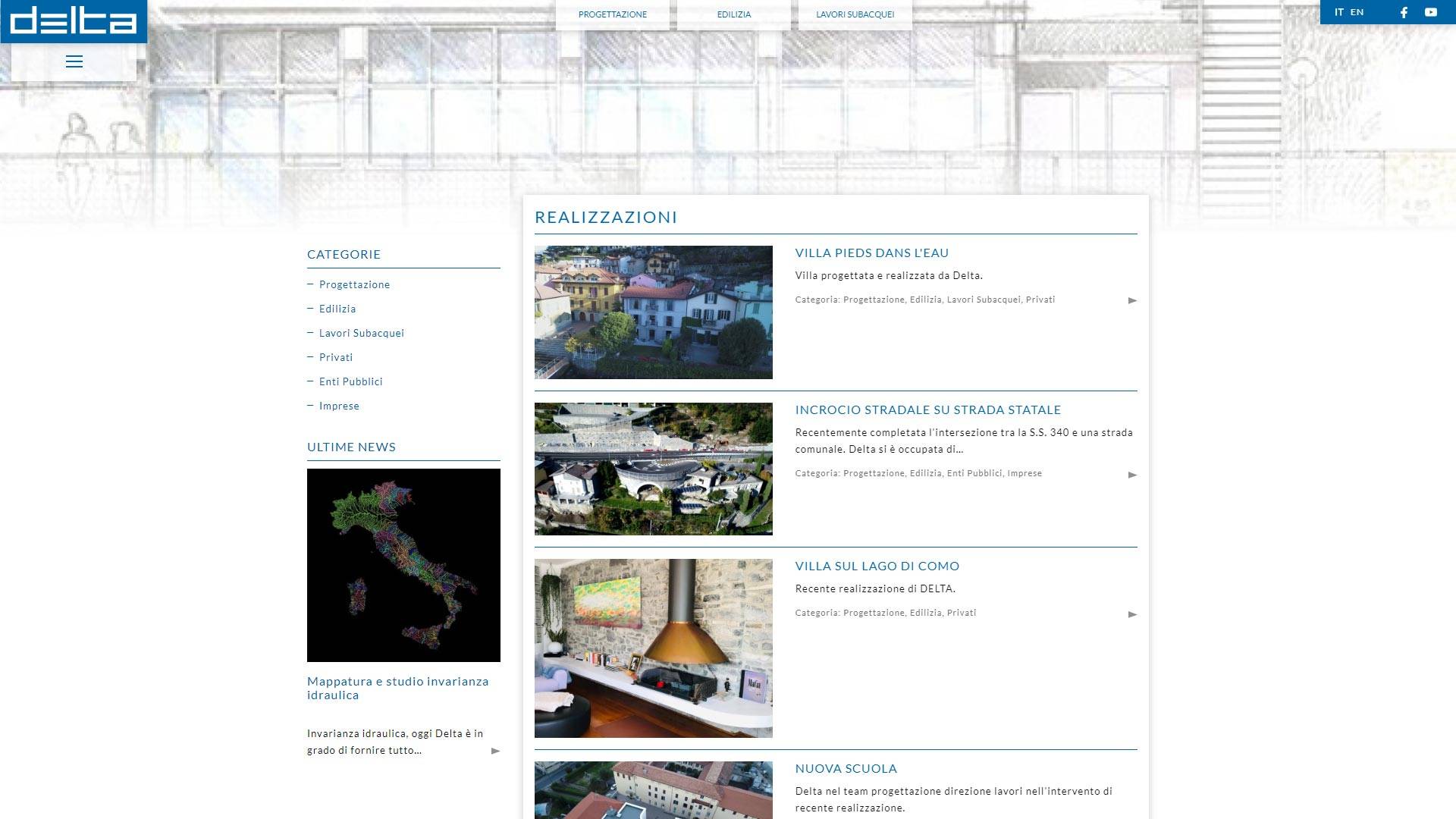Click arrow icon for Villa Pieds Dans L'Eau
Screen dimensions: 1456x819
tap(1132, 300)
